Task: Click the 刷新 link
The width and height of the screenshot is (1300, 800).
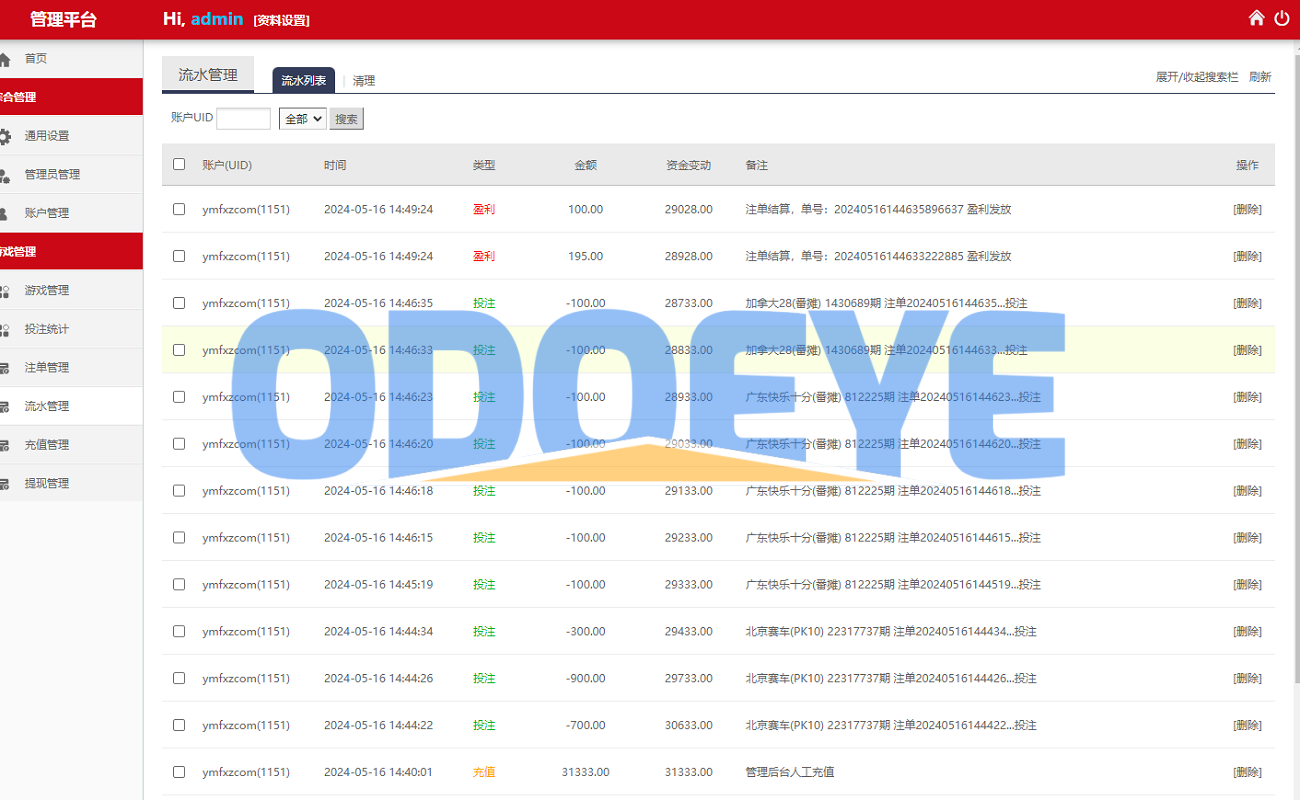Action: 1260,77
